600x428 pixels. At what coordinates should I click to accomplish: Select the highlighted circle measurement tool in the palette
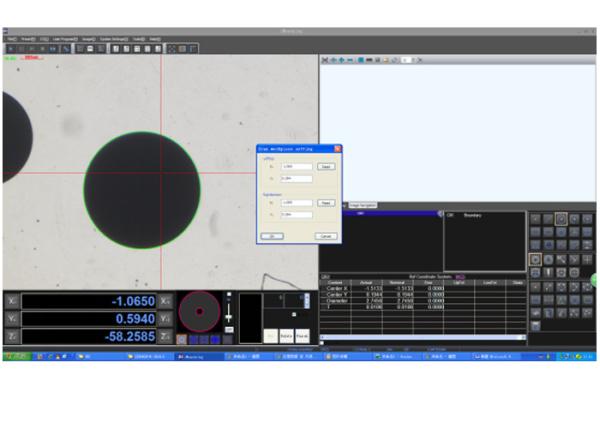561,219
